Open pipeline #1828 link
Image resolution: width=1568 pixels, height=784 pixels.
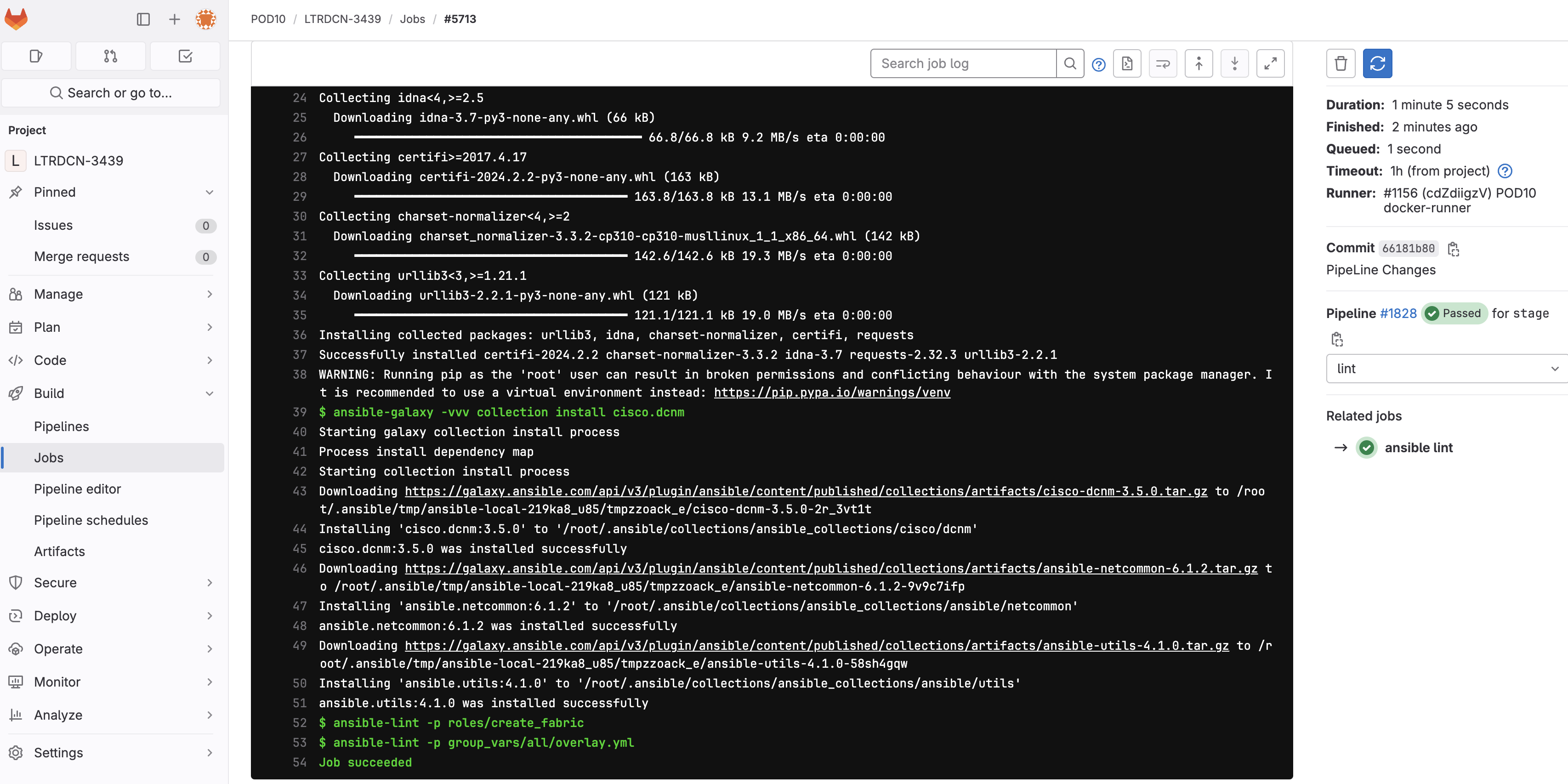tap(1398, 313)
